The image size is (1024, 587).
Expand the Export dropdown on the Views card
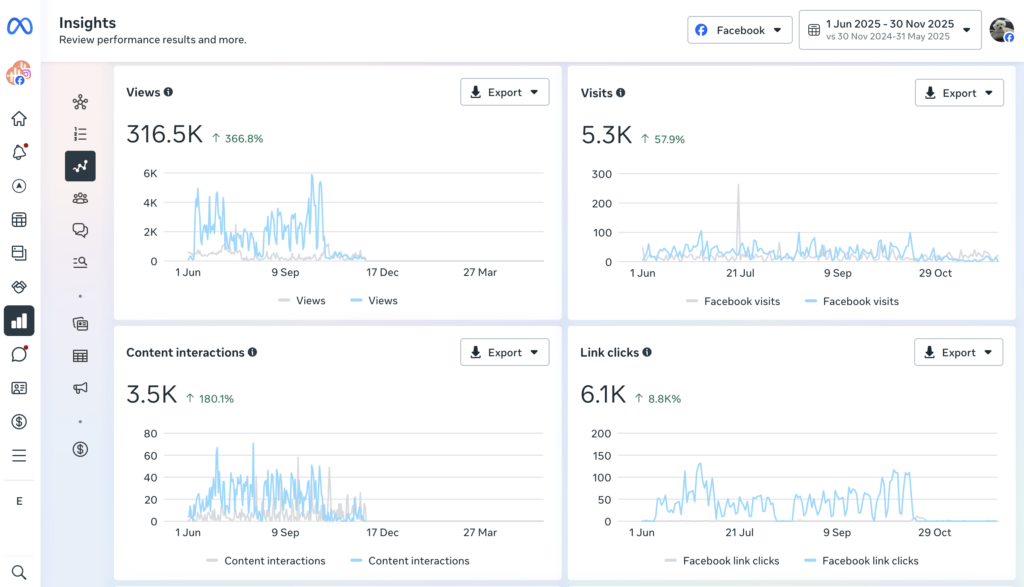504,91
